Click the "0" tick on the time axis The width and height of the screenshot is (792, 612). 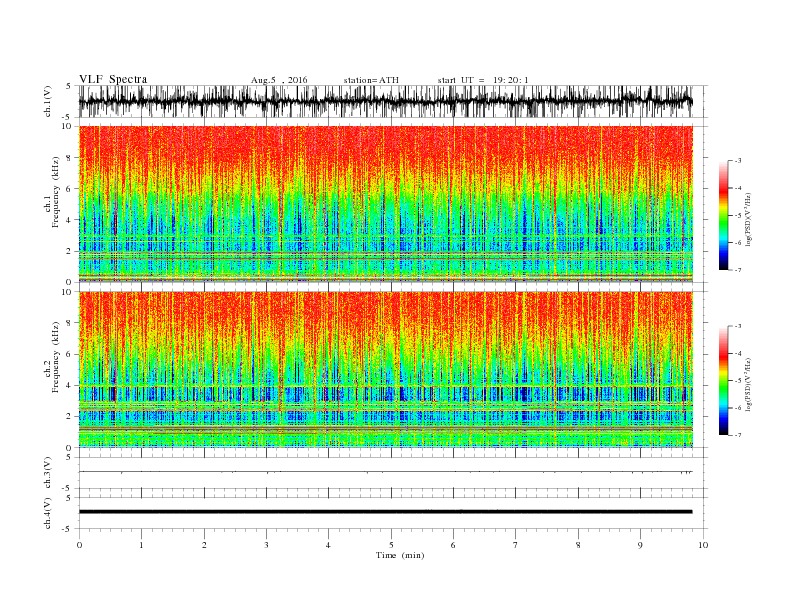(79, 545)
